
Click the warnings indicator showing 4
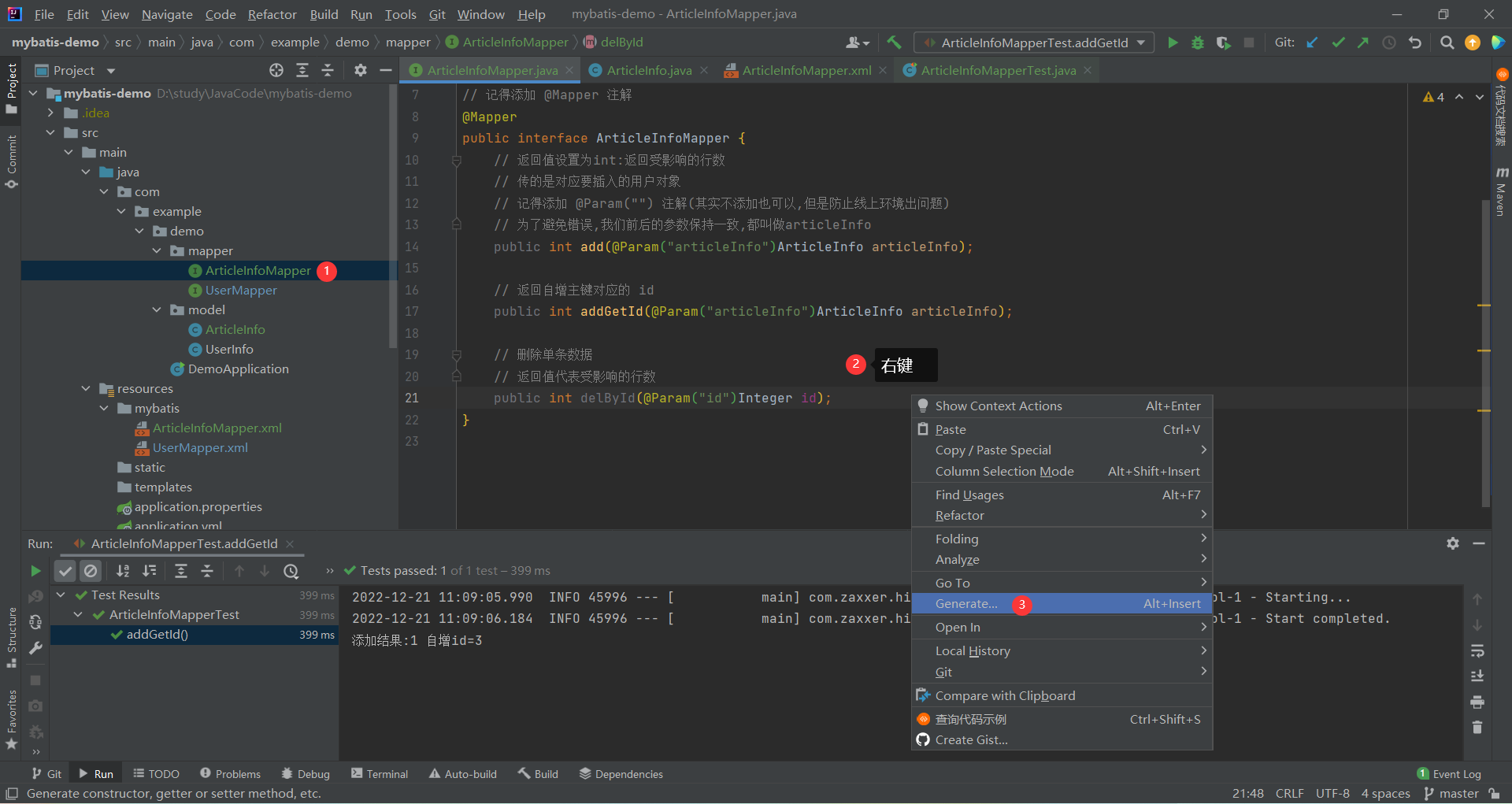[1433, 97]
